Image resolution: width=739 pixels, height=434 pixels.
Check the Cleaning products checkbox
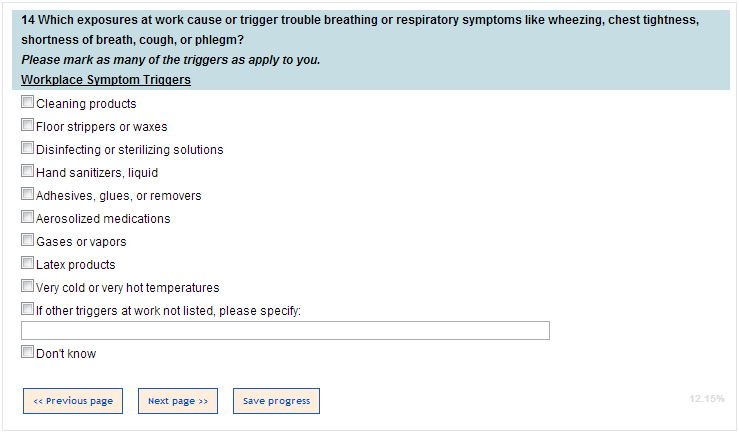pos(27,103)
